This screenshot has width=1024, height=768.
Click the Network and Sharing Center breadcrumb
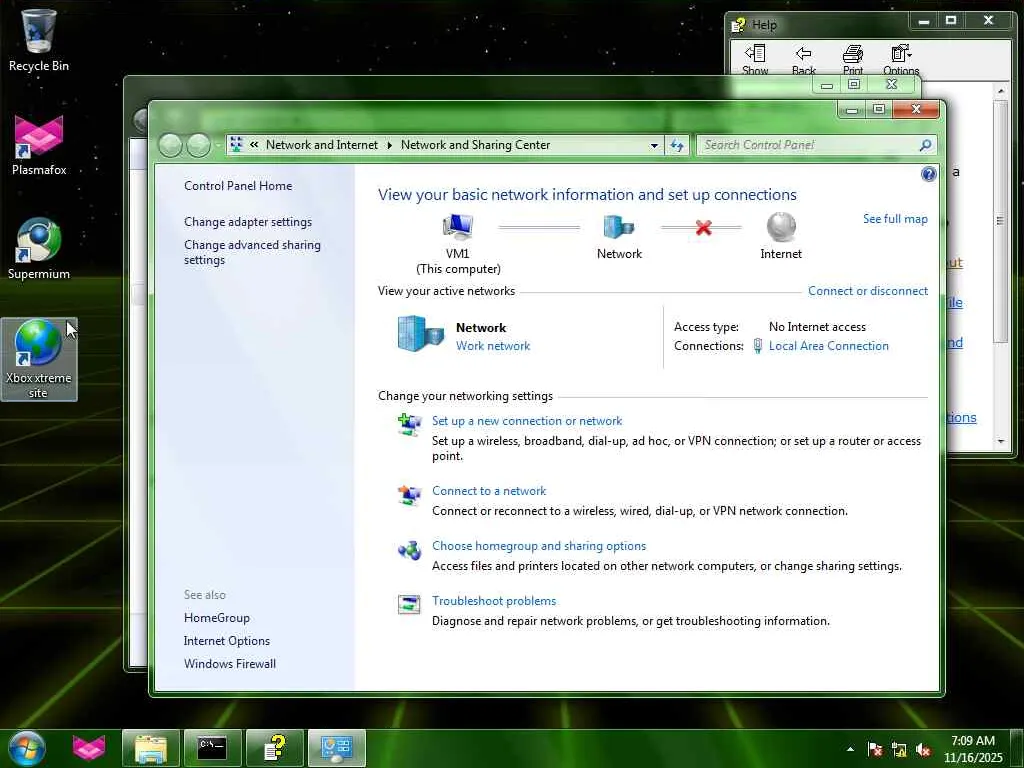475,145
